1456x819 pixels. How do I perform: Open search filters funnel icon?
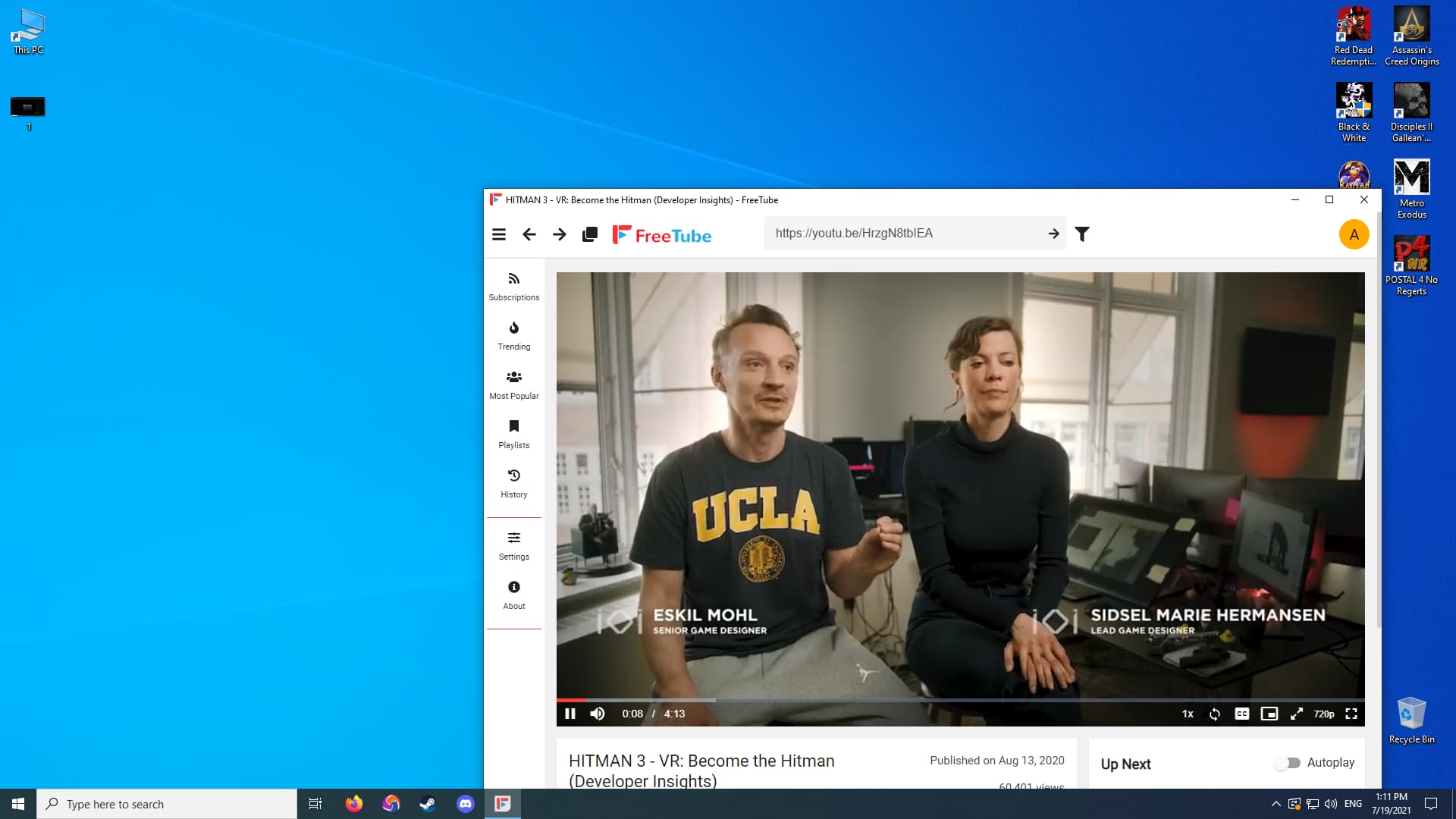pyautogui.click(x=1082, y=234)
